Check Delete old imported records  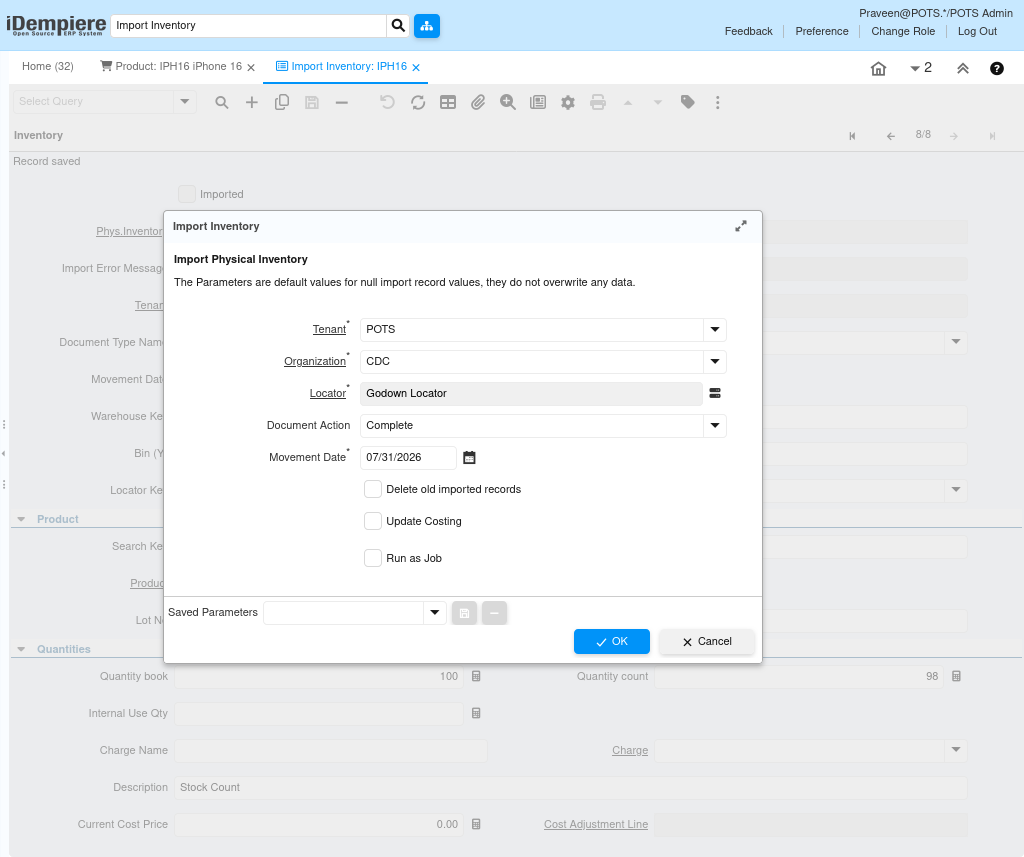point(373,489)
